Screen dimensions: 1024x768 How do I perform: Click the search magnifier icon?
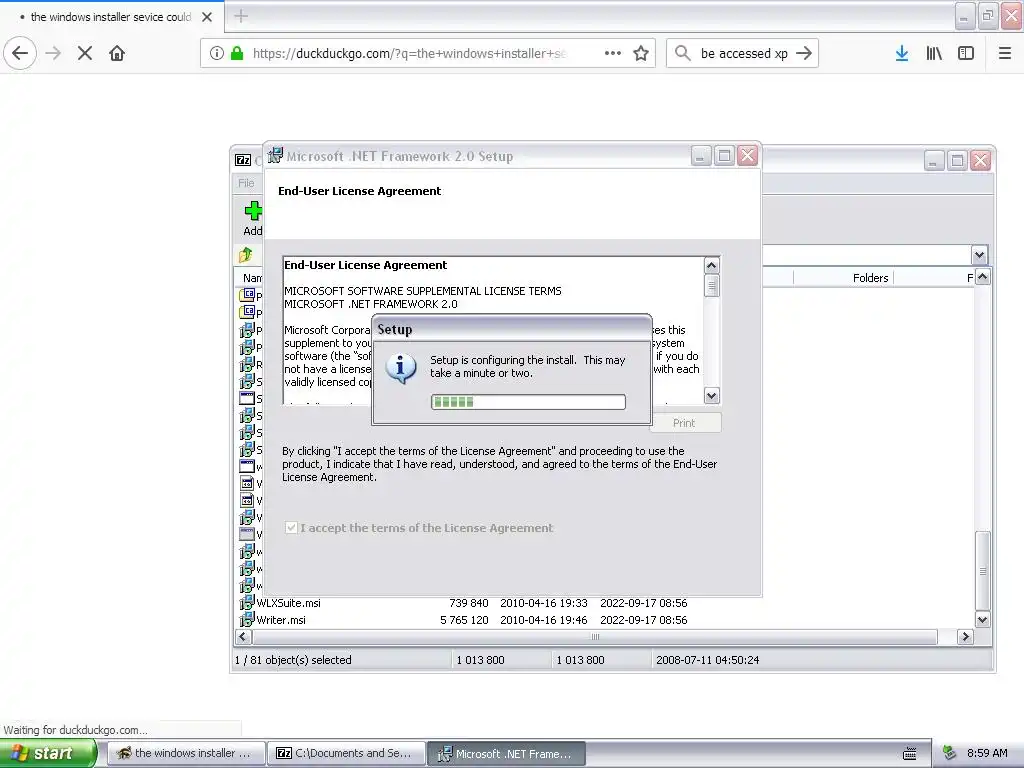(x=682, y=54)
